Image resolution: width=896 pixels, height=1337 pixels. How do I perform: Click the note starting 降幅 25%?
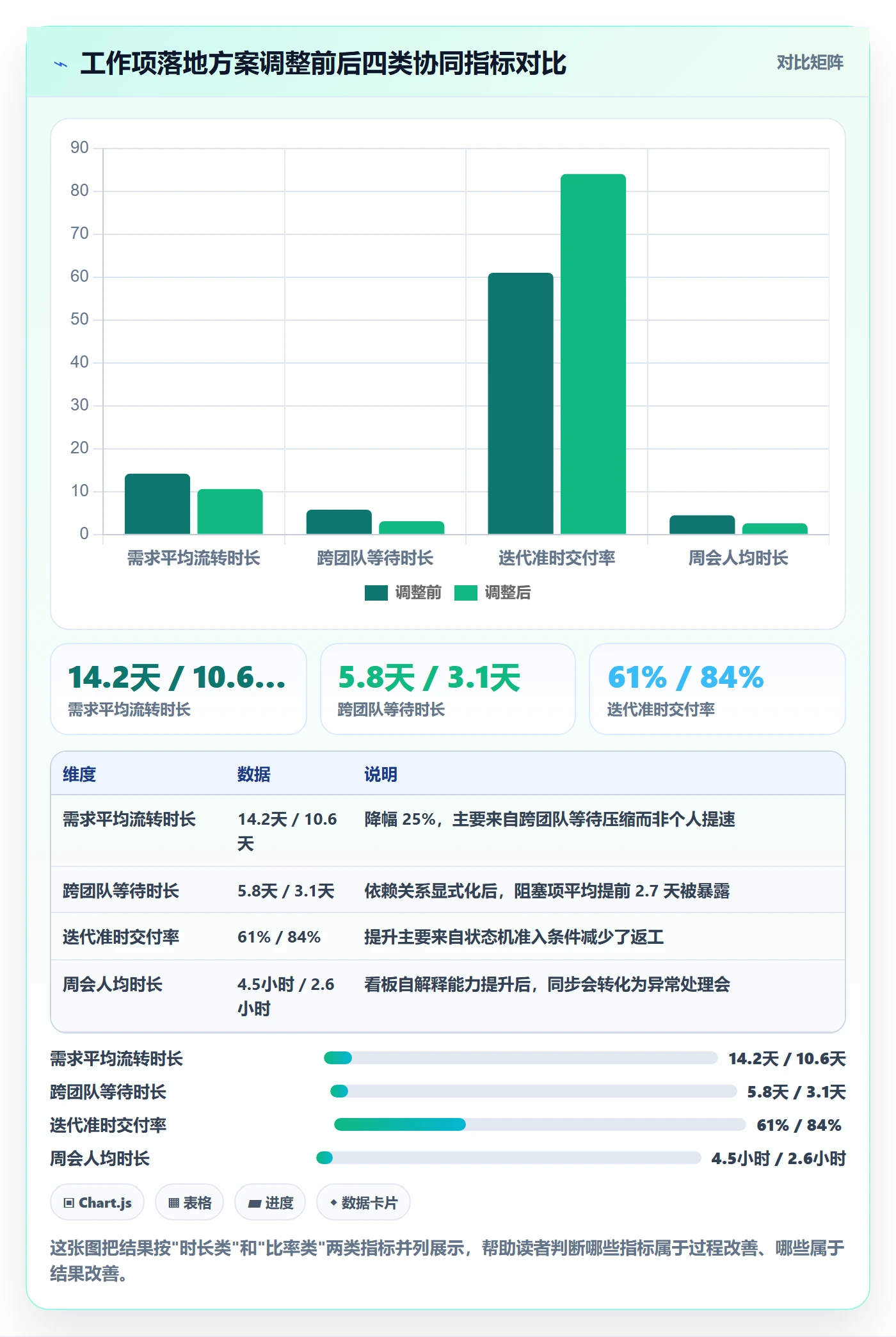pos(550,819)
